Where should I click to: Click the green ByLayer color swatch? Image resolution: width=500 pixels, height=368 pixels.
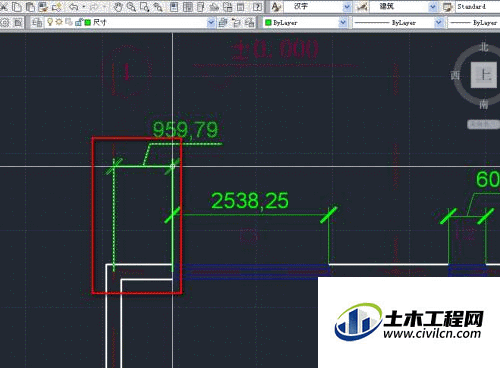pos(268,22)
